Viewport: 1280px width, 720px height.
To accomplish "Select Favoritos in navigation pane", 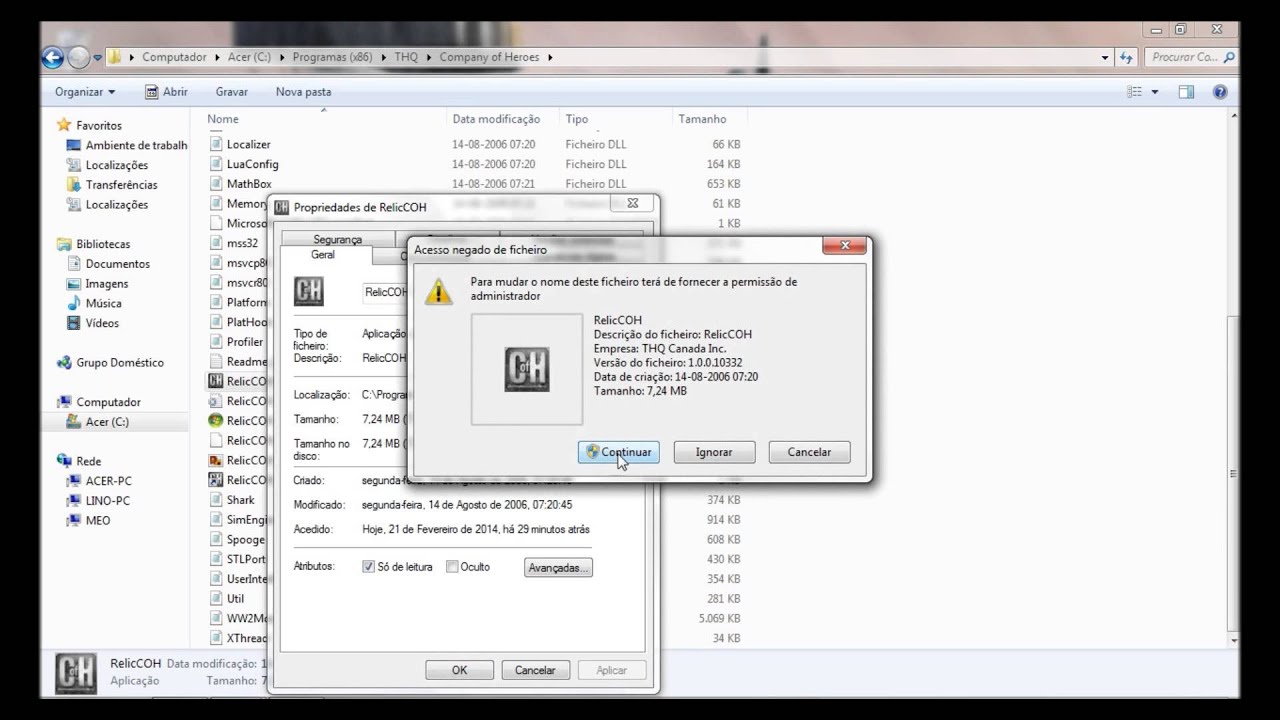I will point(99,126).
